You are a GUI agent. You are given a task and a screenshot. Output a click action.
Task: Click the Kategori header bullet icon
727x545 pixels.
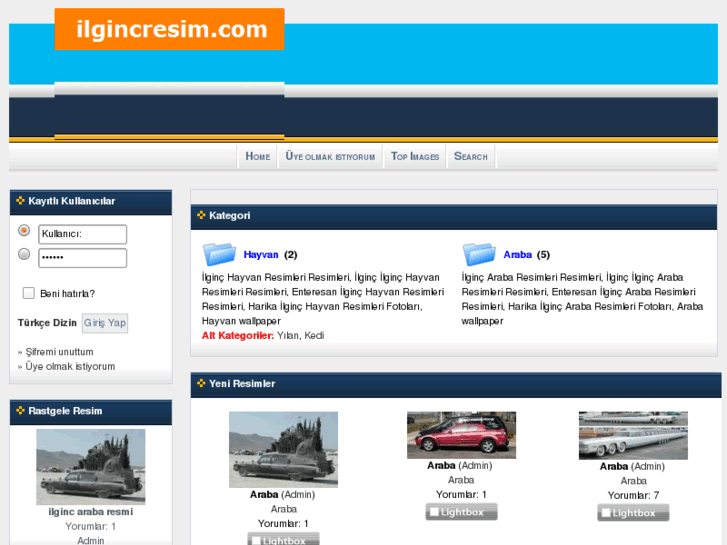(201, 215)
